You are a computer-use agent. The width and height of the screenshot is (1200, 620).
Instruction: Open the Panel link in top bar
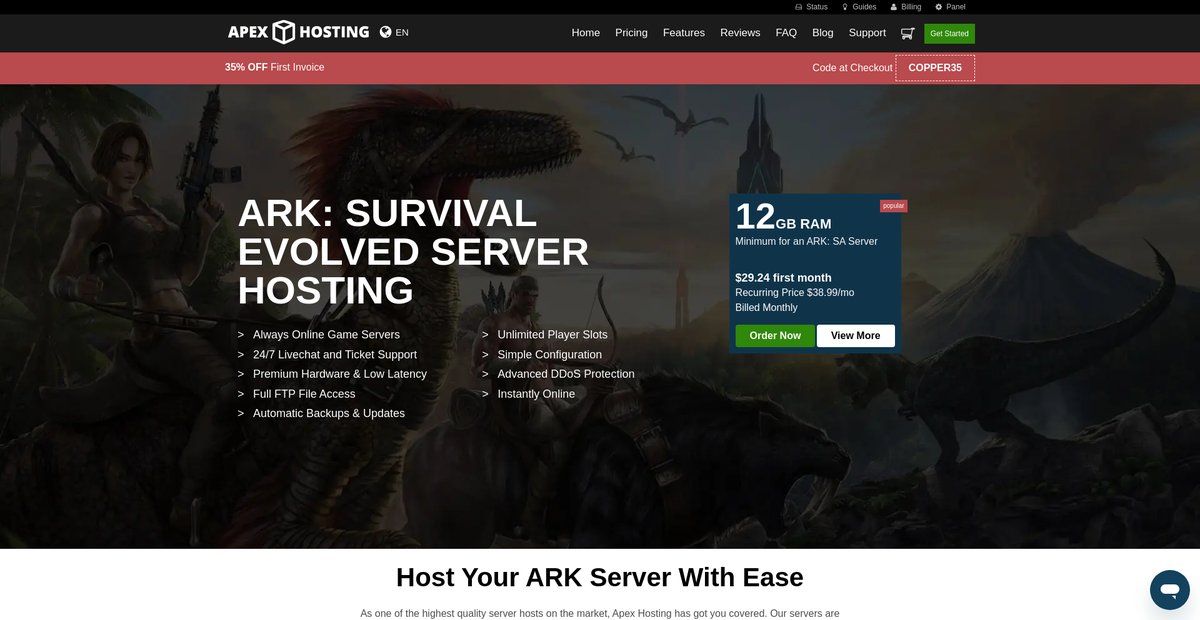(x=950, y=7)
